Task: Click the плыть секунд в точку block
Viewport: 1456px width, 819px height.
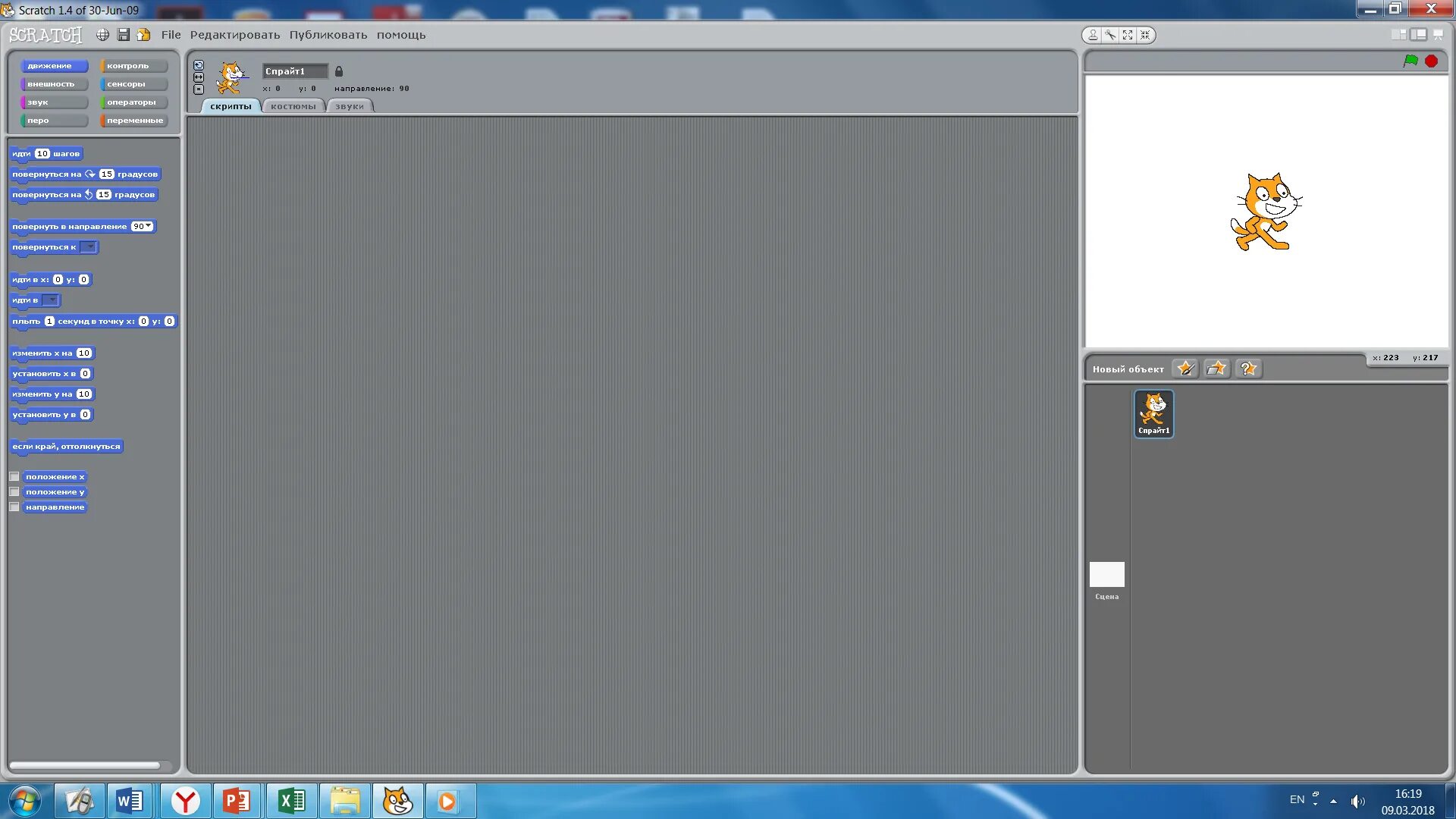Action: [x=93, y=322]
